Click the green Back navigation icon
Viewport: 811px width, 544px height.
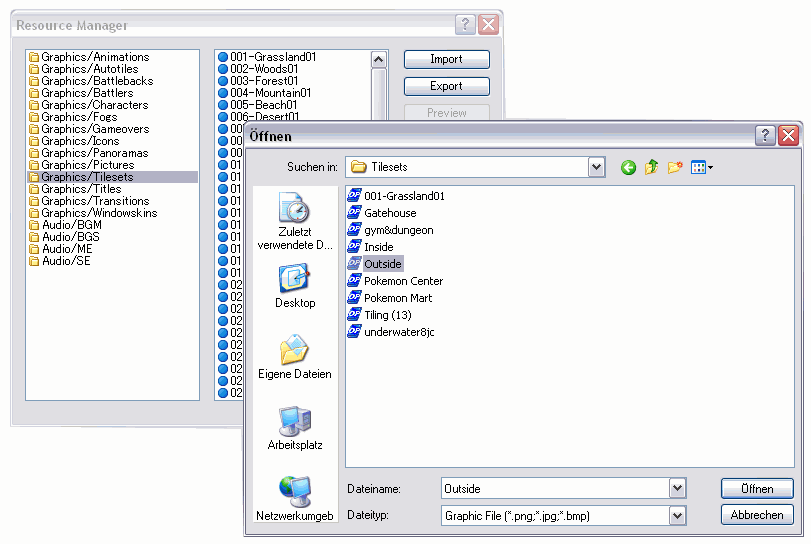[x=628, y=167]
